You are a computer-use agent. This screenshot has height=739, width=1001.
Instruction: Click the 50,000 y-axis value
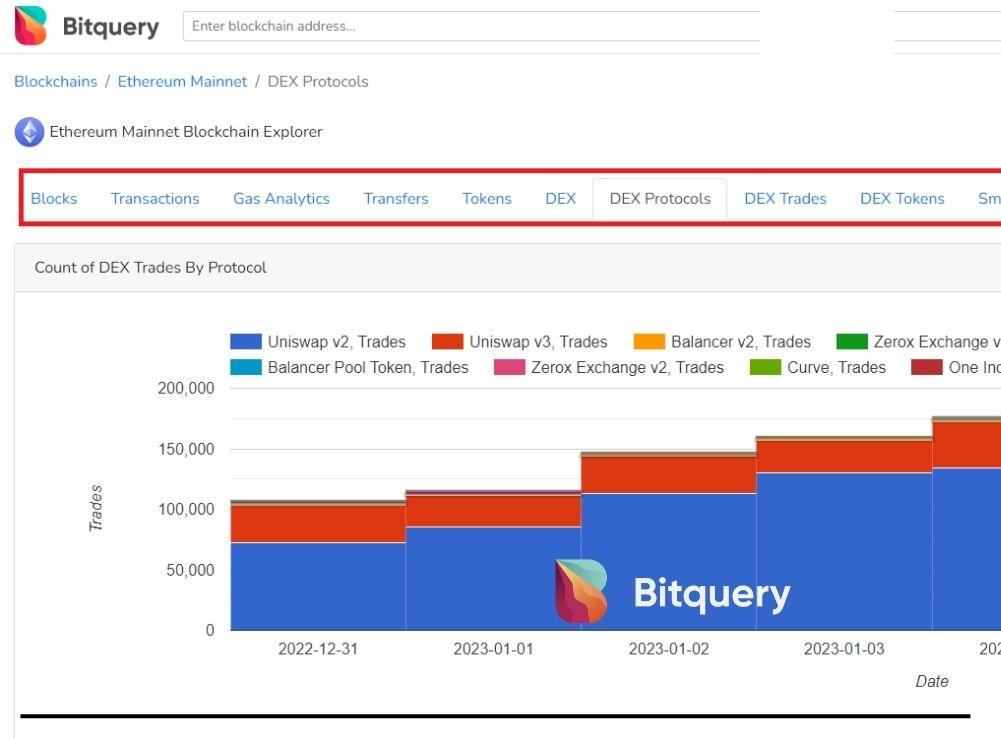point(190,570)
